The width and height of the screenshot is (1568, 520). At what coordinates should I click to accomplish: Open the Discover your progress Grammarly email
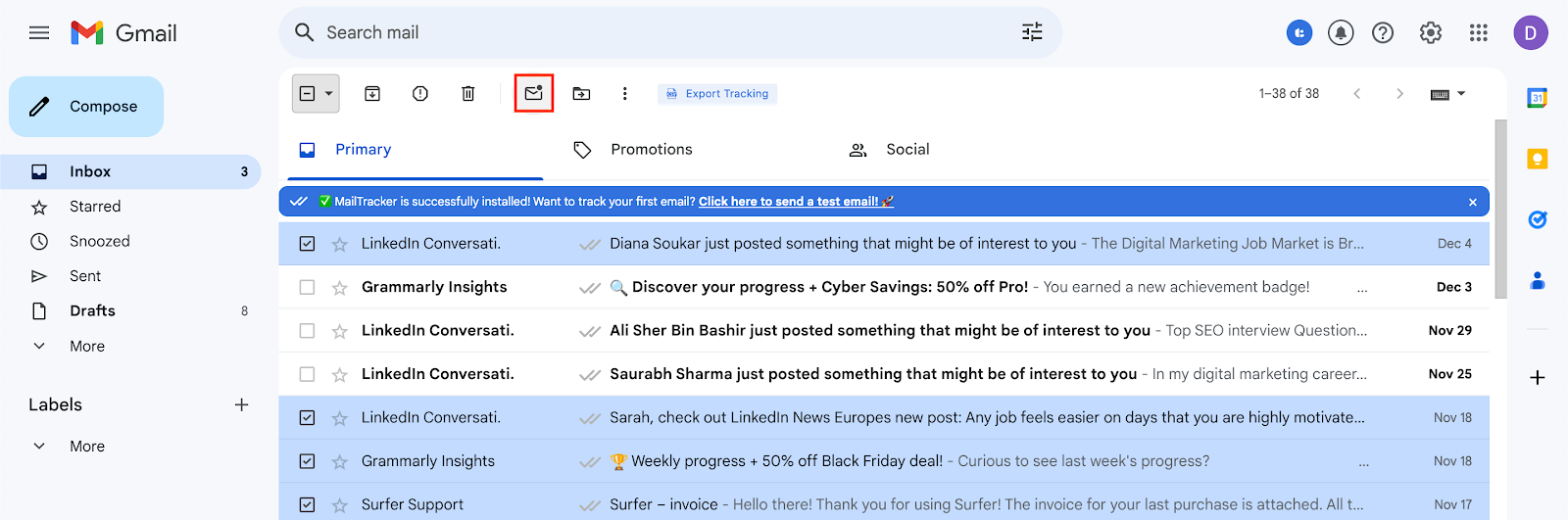[x=884, y=288]
